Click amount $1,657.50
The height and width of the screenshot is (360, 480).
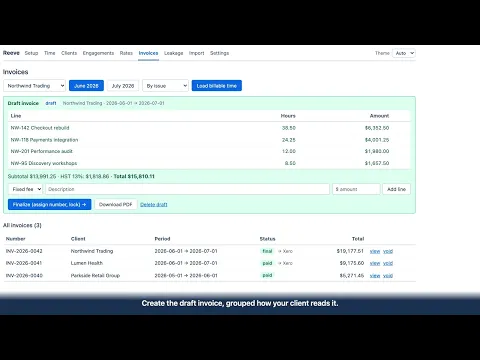tap(377, 163)
